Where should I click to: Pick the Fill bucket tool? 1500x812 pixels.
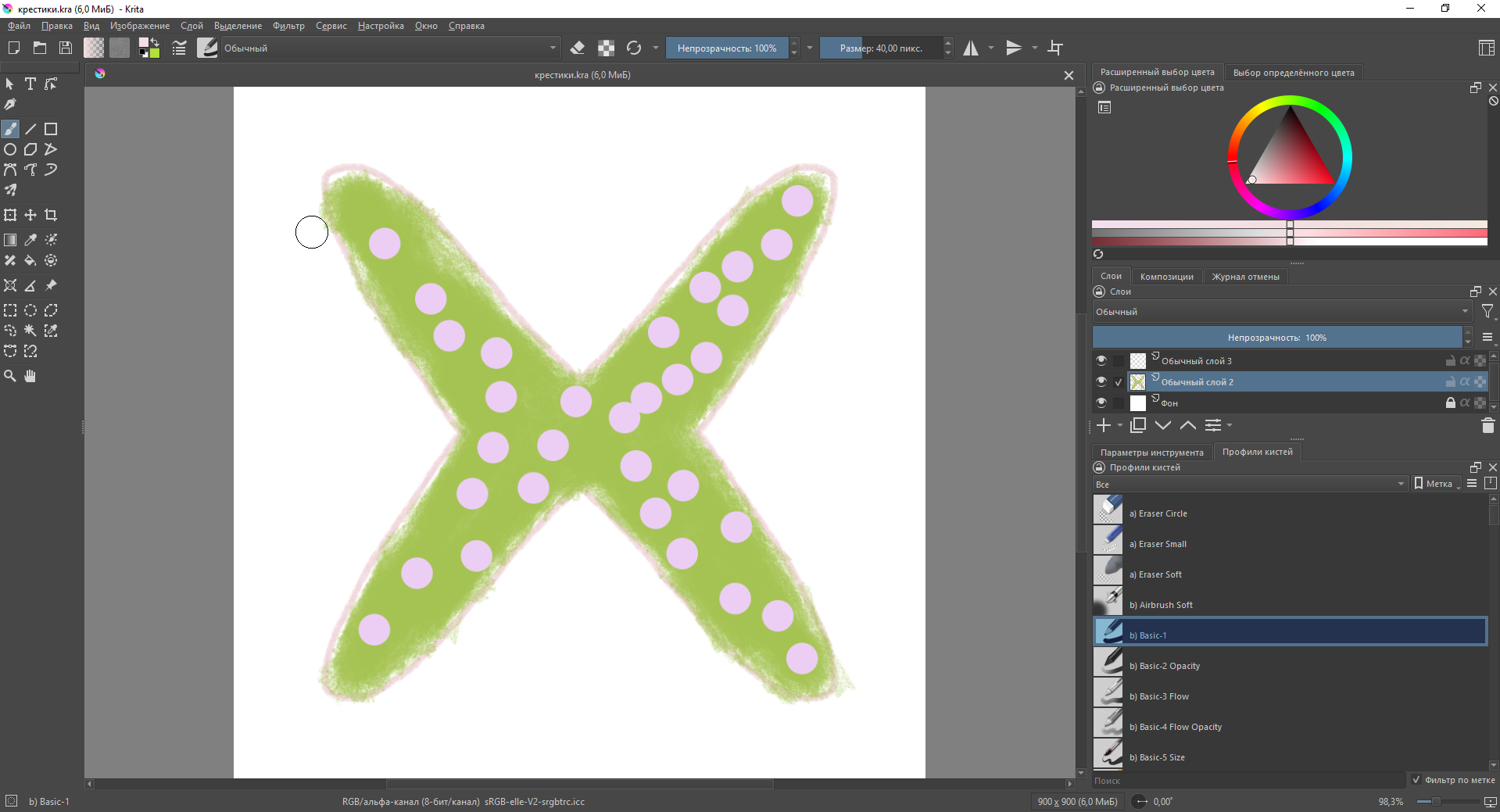point(30,260)
